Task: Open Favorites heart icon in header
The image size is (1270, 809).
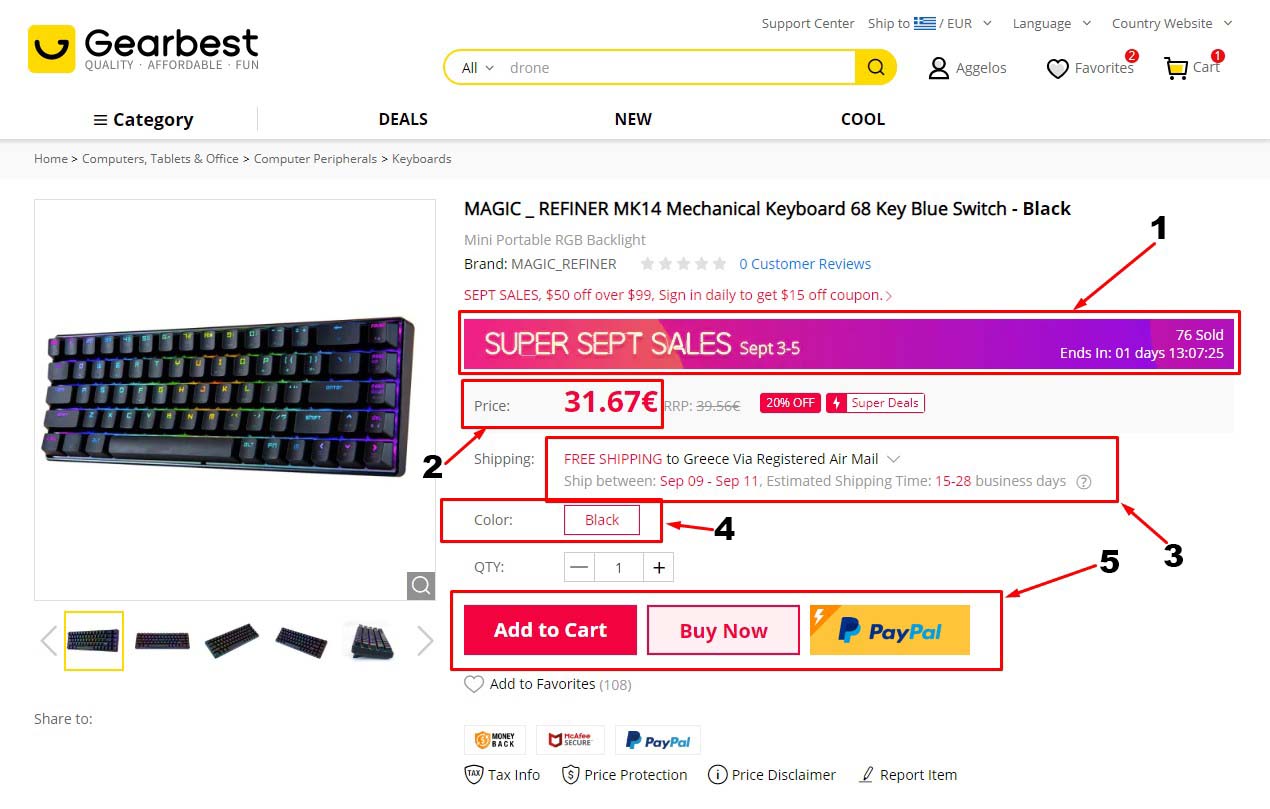Action: tap(1058, 69)
